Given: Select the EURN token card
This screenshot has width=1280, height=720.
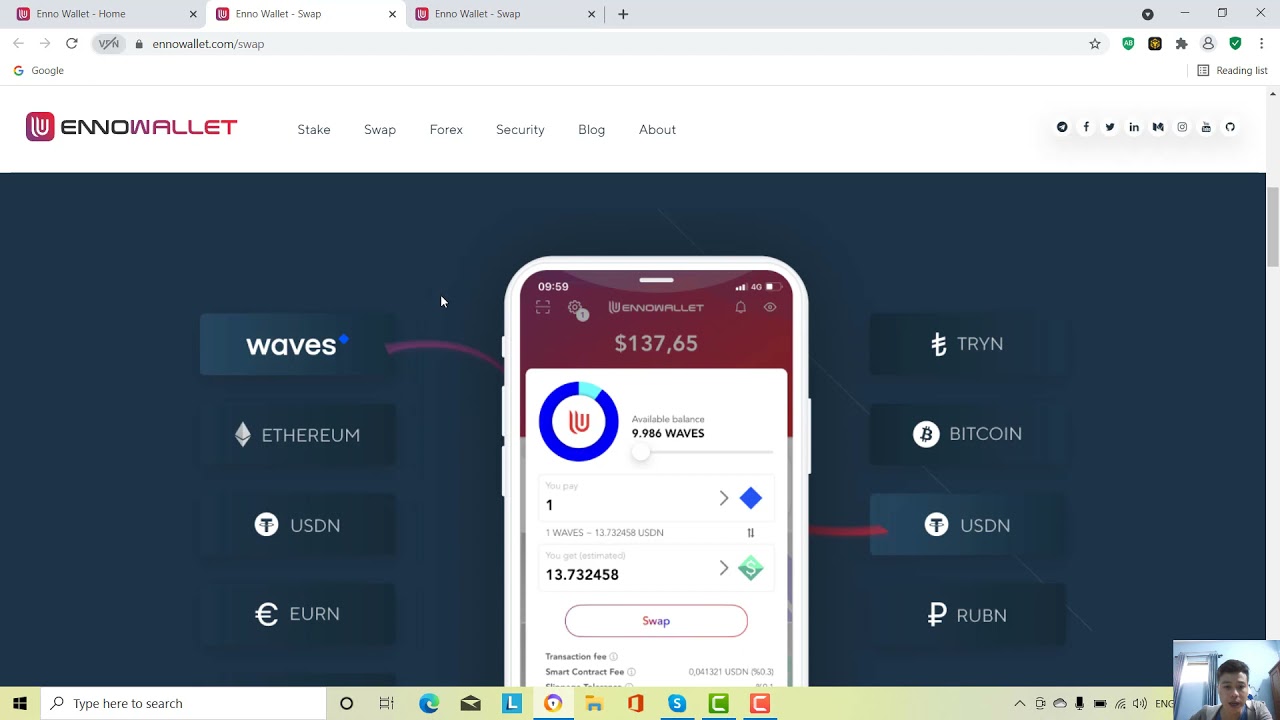Looking at the screenshot, I should [297, 614].
